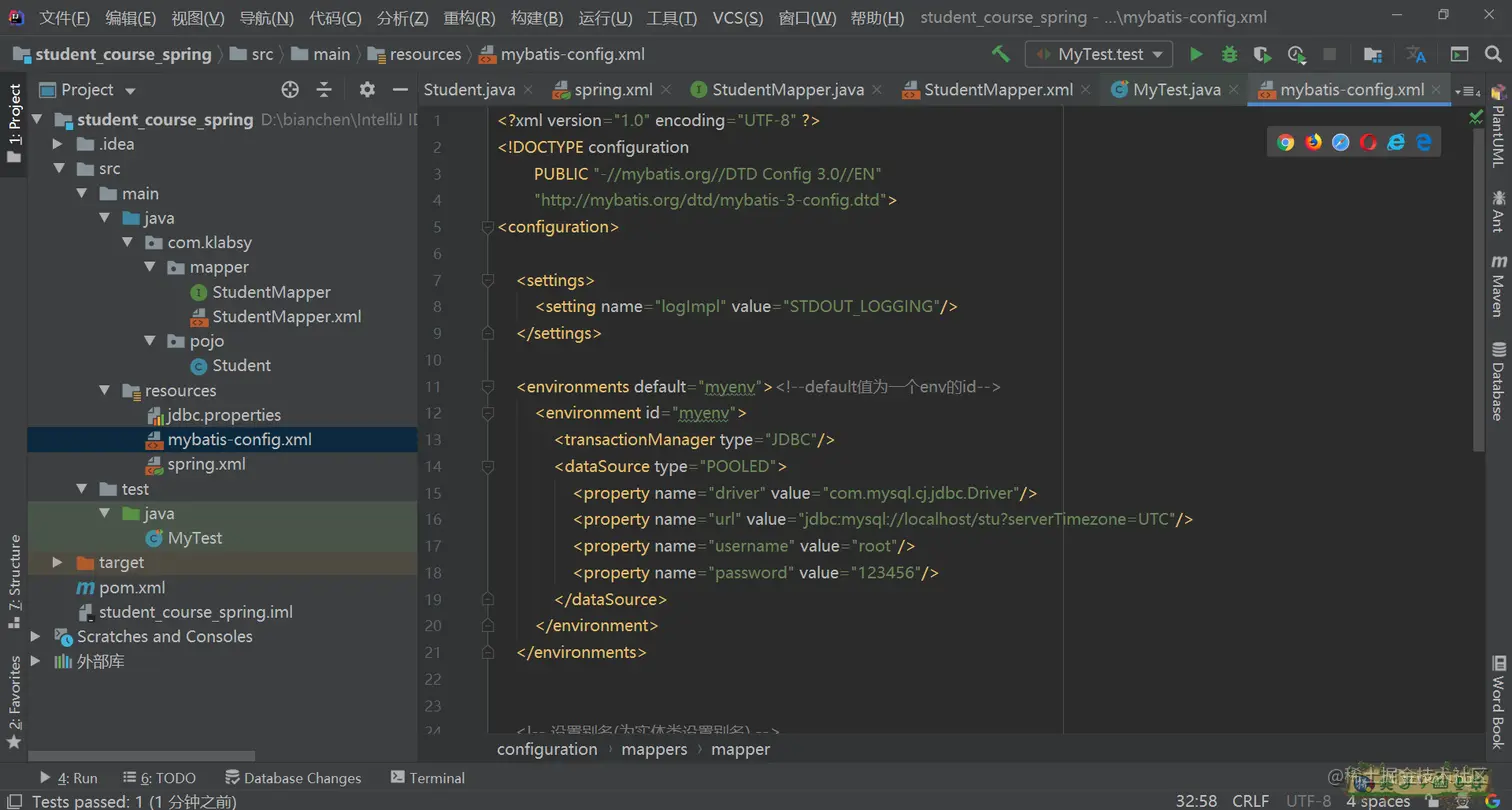Open Project panel settings gear

coord(367,90)
